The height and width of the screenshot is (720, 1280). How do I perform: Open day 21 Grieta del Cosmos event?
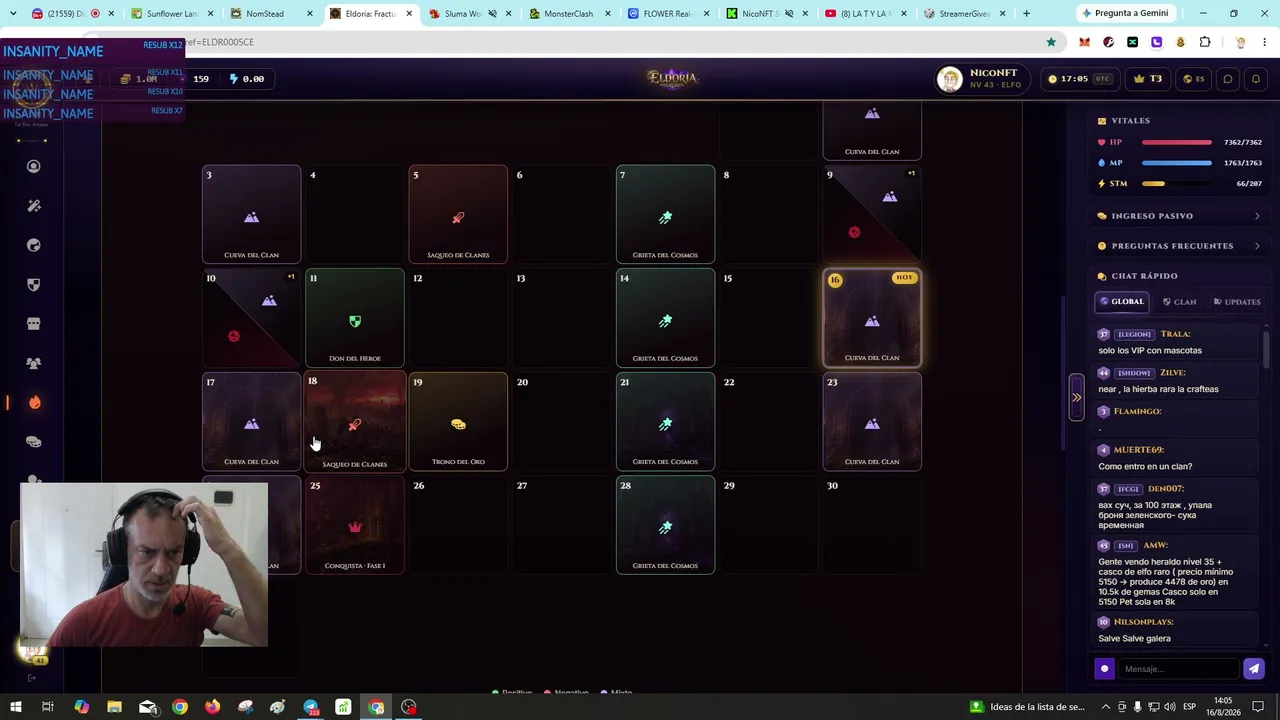665,421
